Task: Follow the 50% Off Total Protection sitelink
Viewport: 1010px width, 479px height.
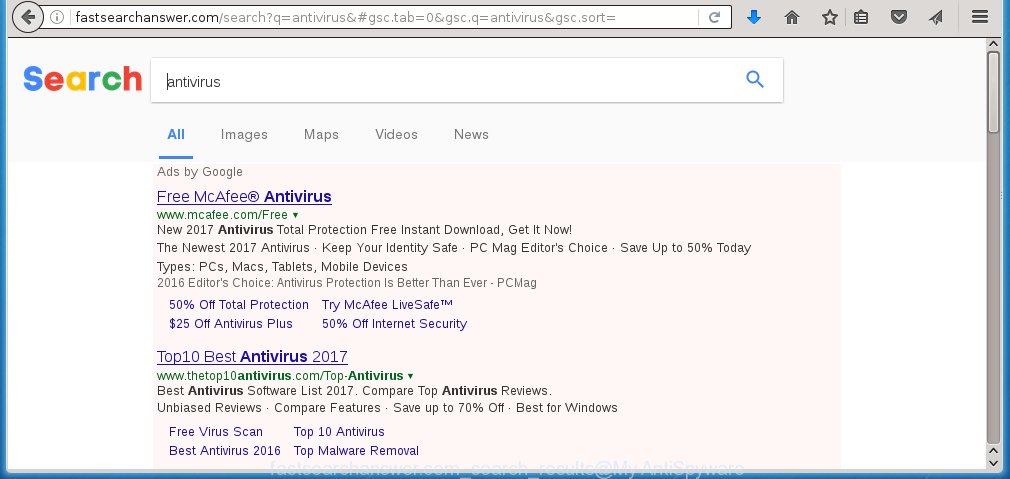Action: [x=239, y=305]
